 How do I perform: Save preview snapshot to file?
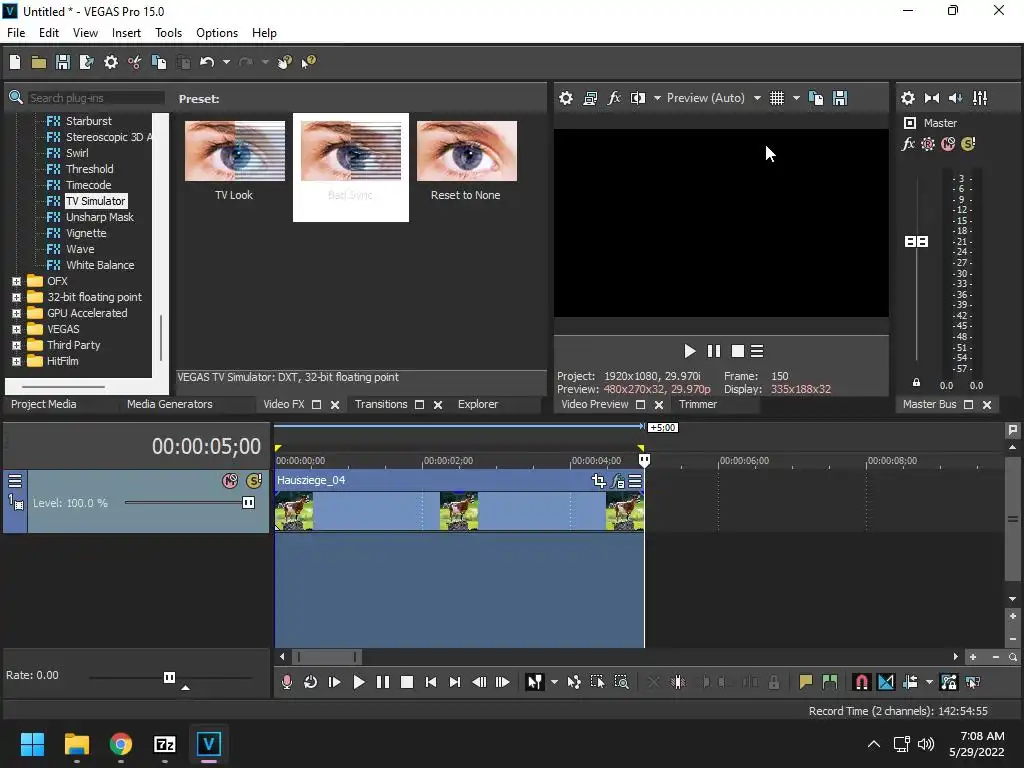840,98
